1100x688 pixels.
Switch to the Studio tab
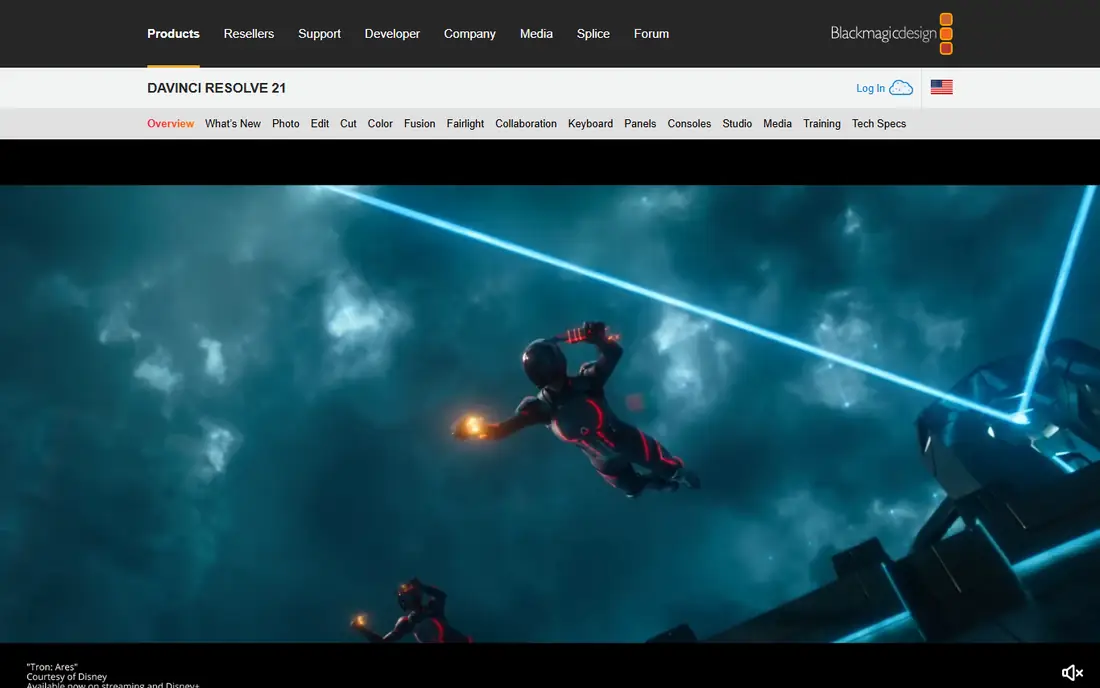737,123
